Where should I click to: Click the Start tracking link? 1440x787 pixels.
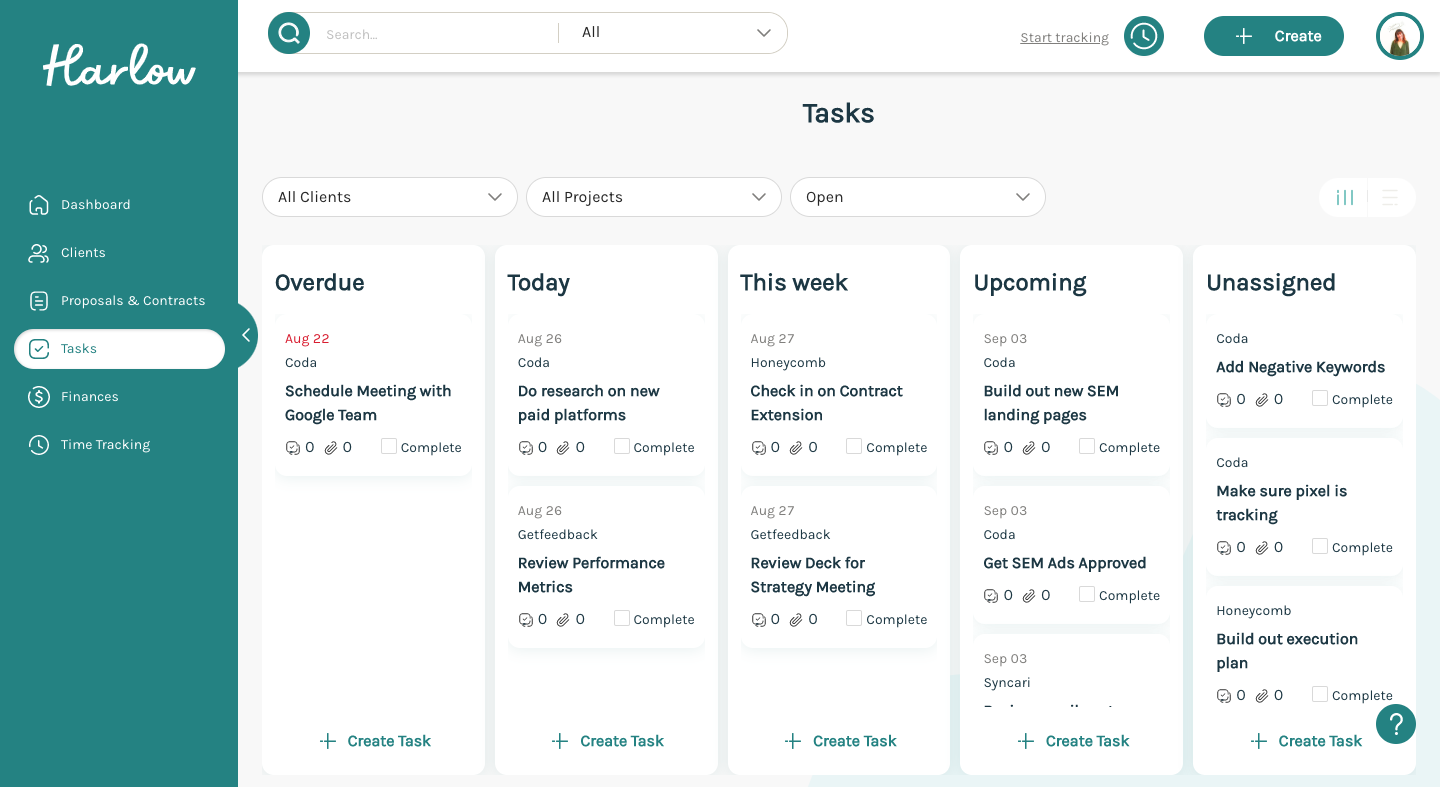[1064, 37]
